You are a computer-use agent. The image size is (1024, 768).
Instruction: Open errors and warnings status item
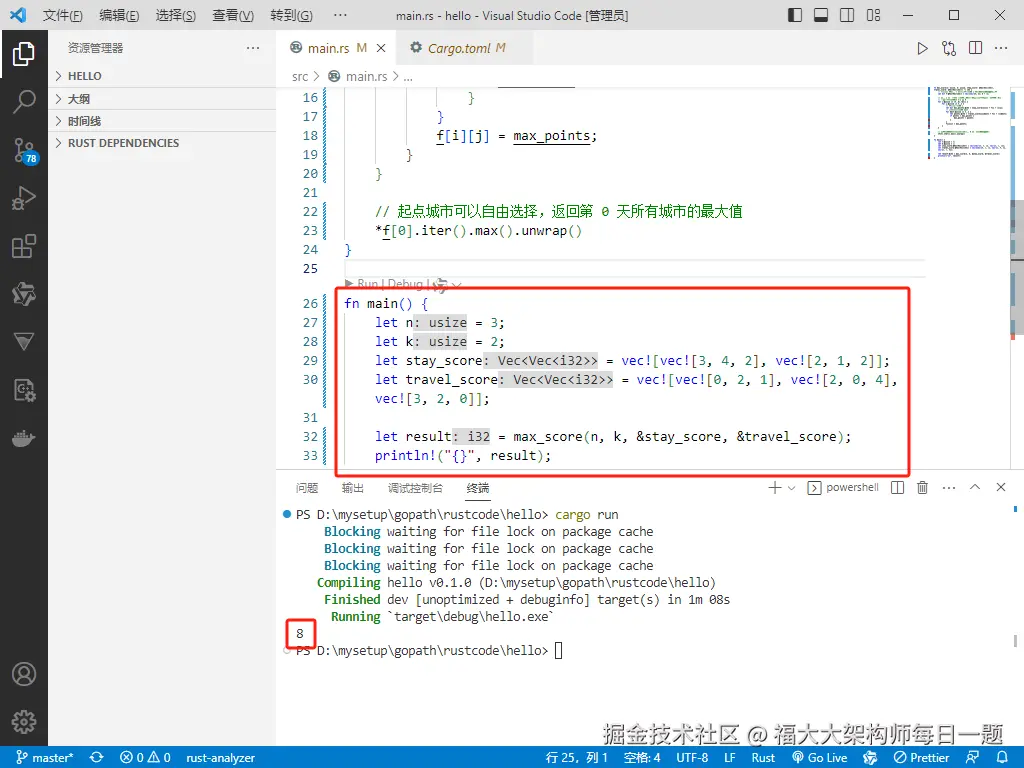[x=145, y=758]
